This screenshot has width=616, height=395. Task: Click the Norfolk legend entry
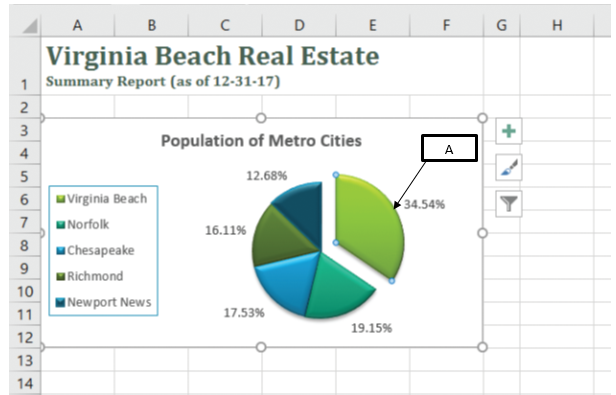pyautogui.click(x=83, y=224)
